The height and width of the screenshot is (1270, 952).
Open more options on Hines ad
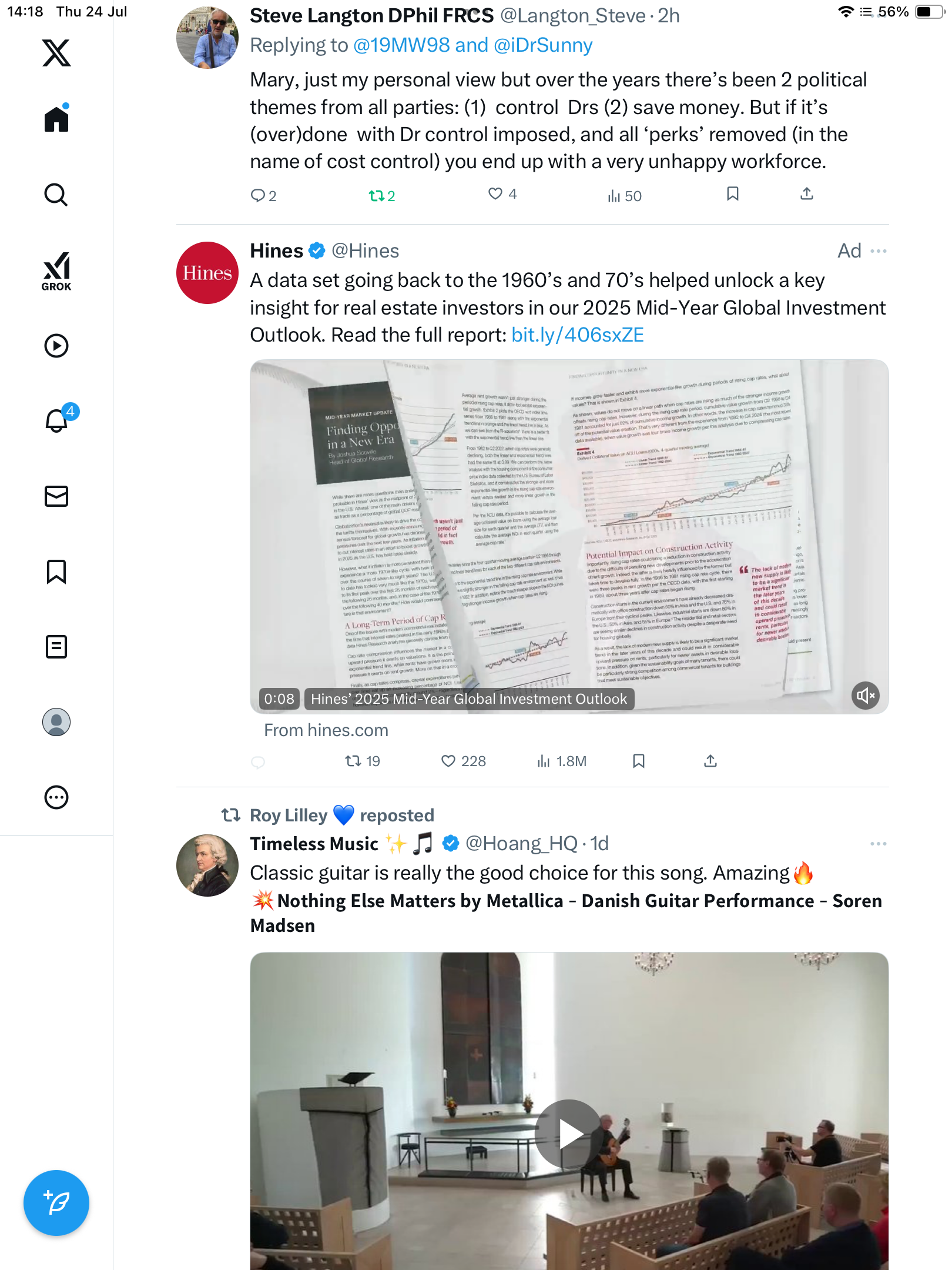click(x=879, y=251)
